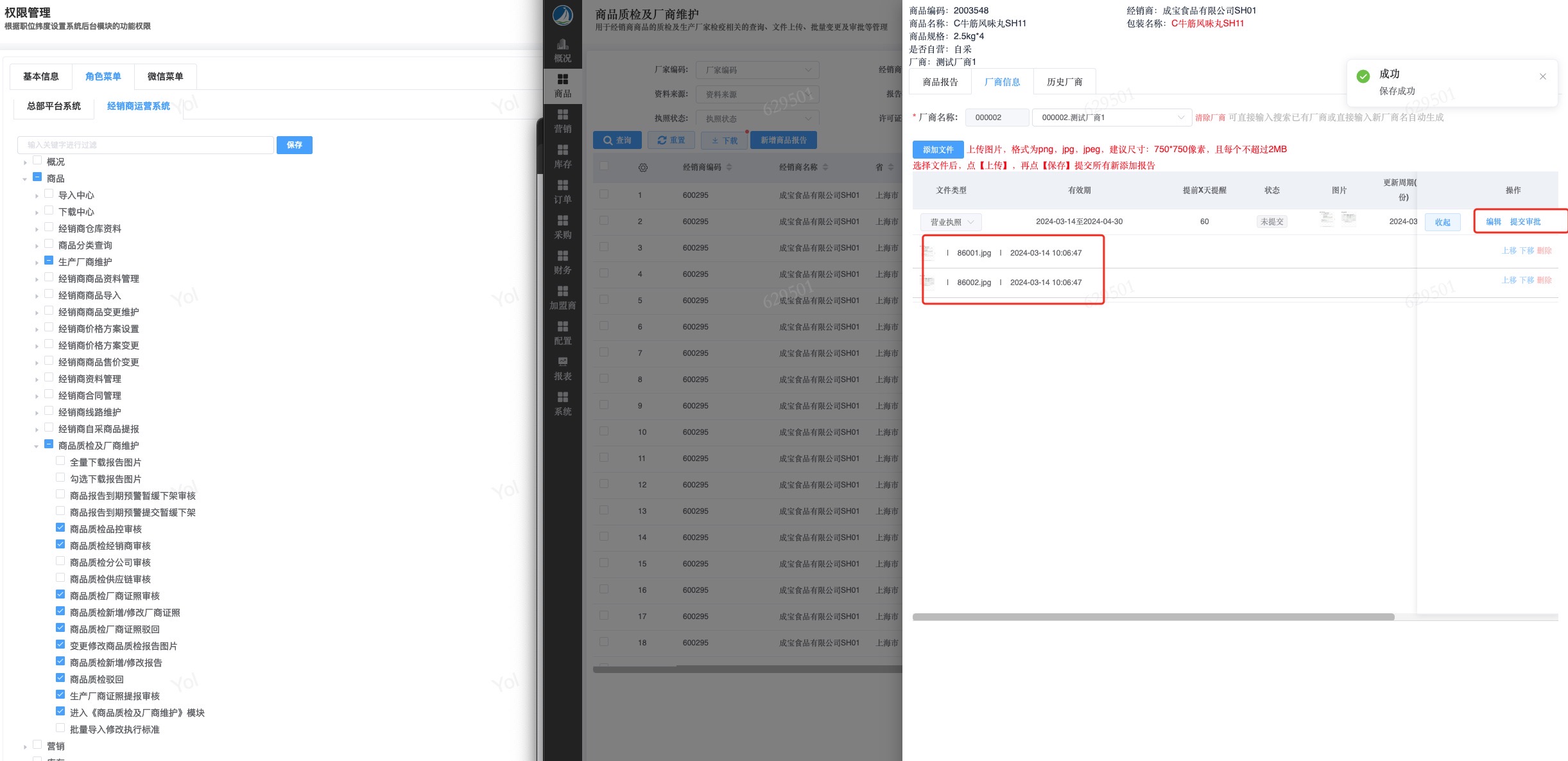Collapse the 商品质检及厂商维护 tree node

coord(37,446)
